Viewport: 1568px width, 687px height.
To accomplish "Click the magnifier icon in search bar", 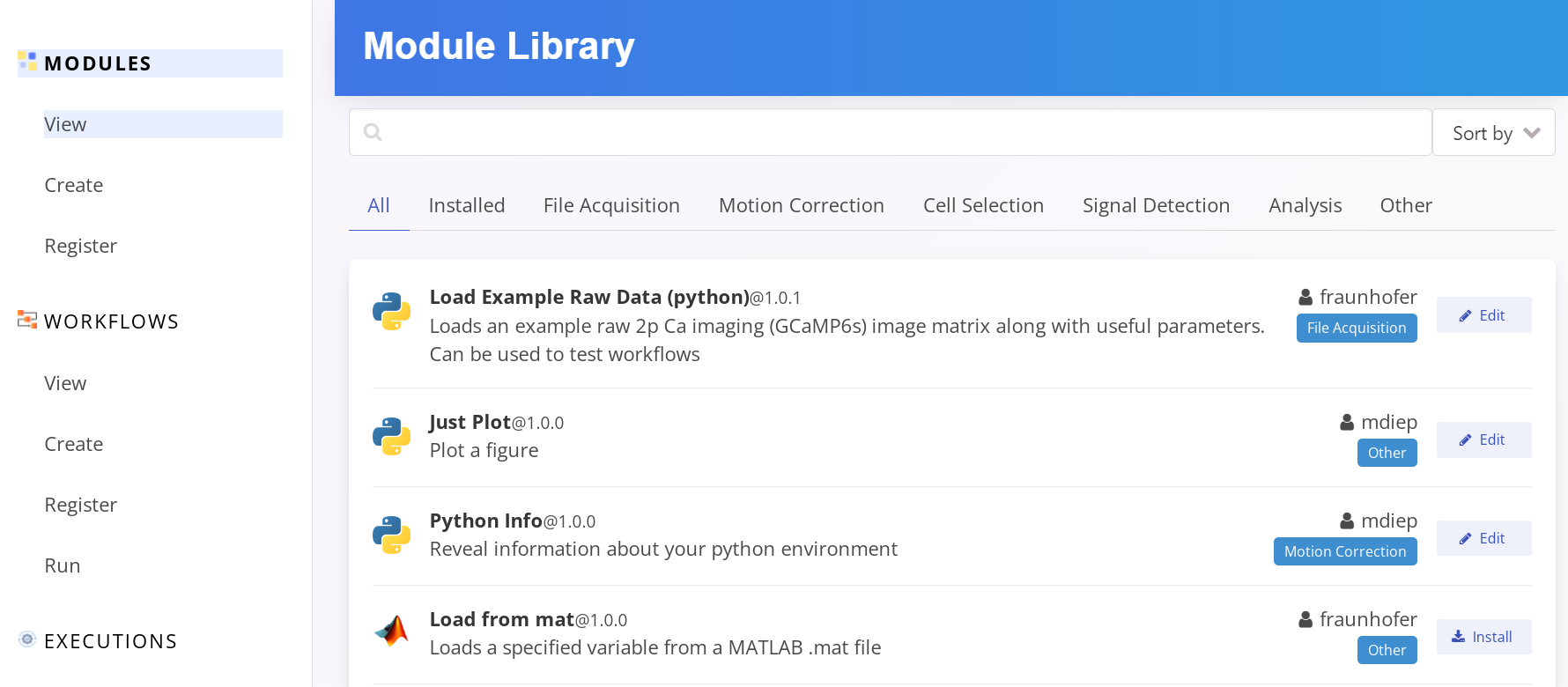I will pyautogui.click(x=373, y=132).
